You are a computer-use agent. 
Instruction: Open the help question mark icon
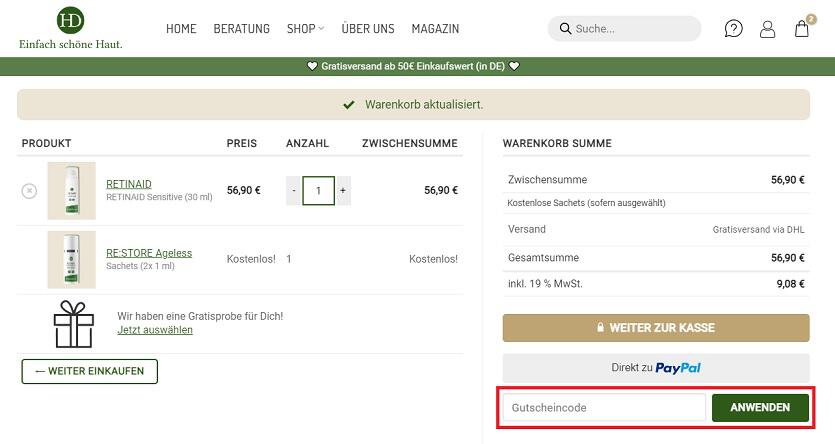pos(733,28)
